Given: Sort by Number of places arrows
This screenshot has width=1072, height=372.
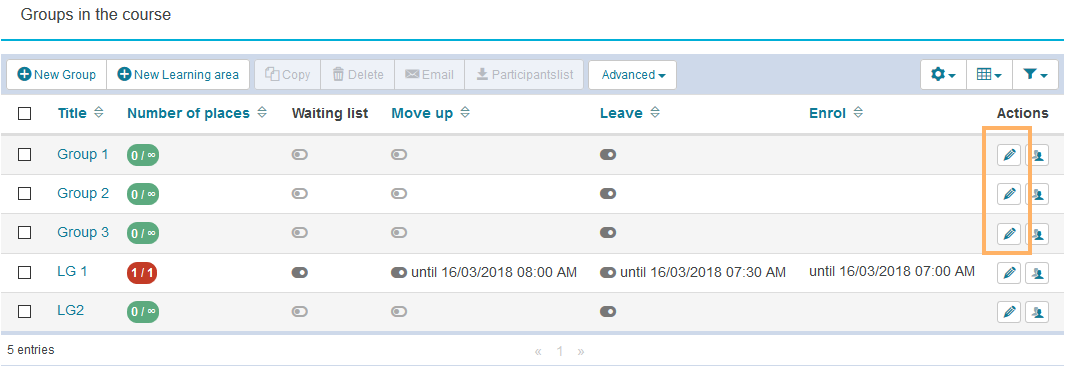Looking at the screenshot, I should click(262, 113).
